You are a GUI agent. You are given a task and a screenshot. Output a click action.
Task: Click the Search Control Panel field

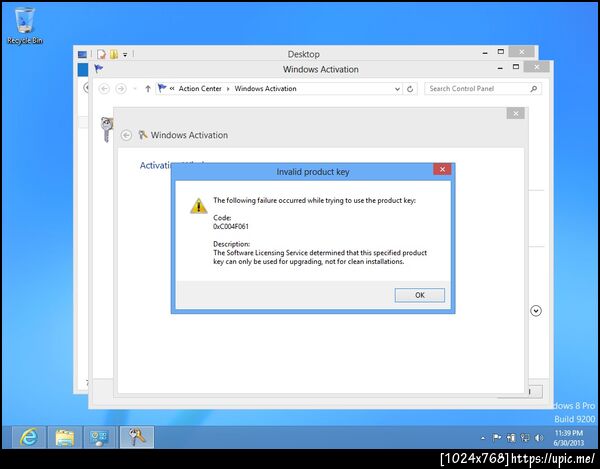[483, 89]
